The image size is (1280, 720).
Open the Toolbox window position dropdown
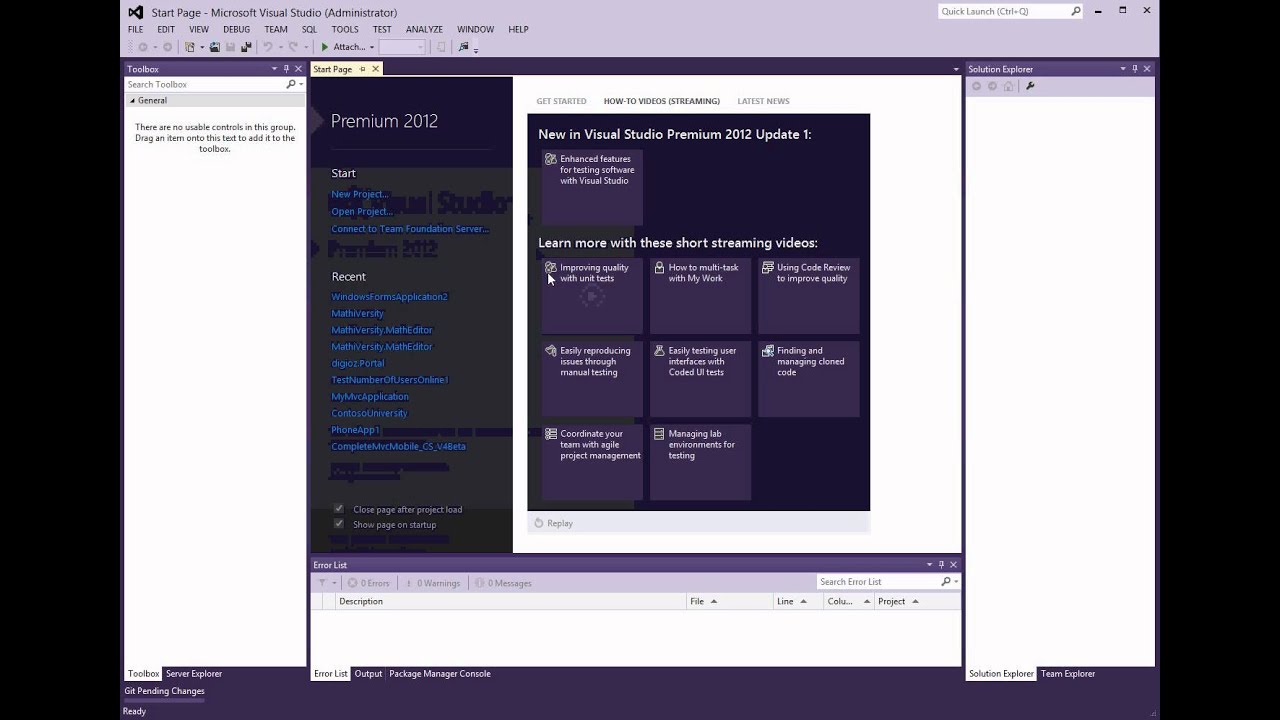tap(274, 69)
